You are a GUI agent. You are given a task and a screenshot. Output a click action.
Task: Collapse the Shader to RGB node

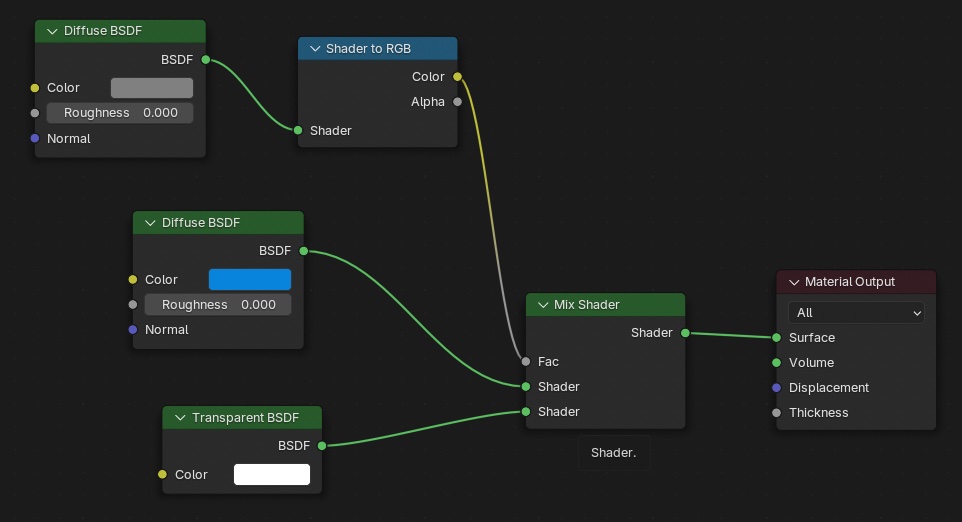pyautogui.click(x=315, y=49)
